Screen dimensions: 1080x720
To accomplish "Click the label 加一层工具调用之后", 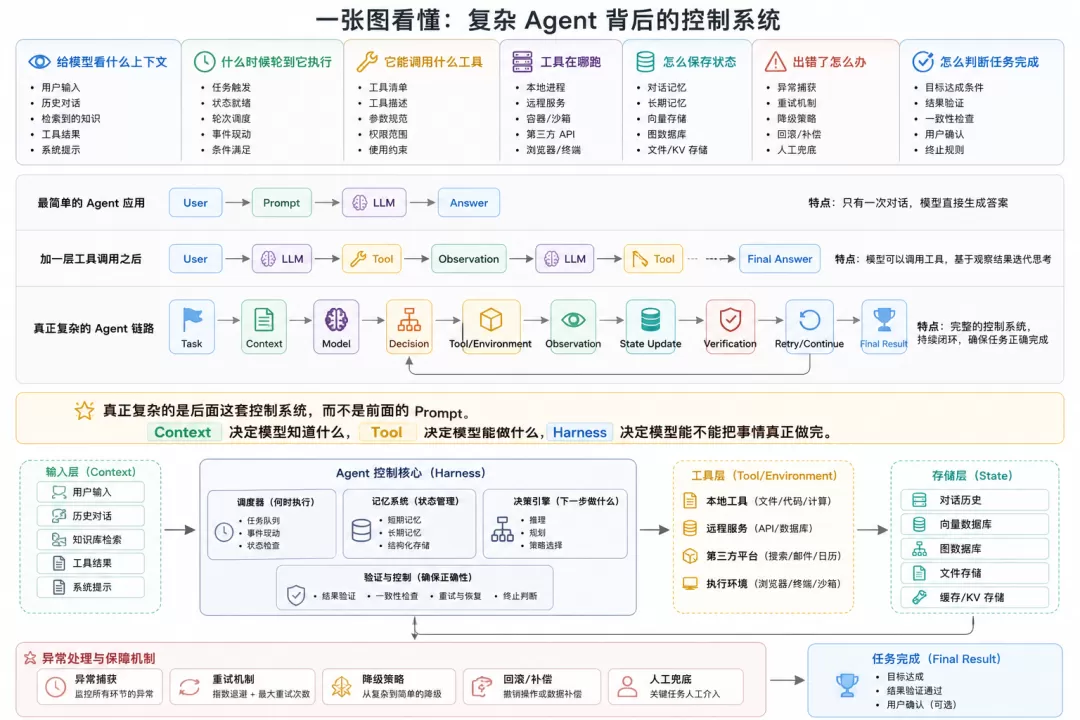I will (90, 259).
